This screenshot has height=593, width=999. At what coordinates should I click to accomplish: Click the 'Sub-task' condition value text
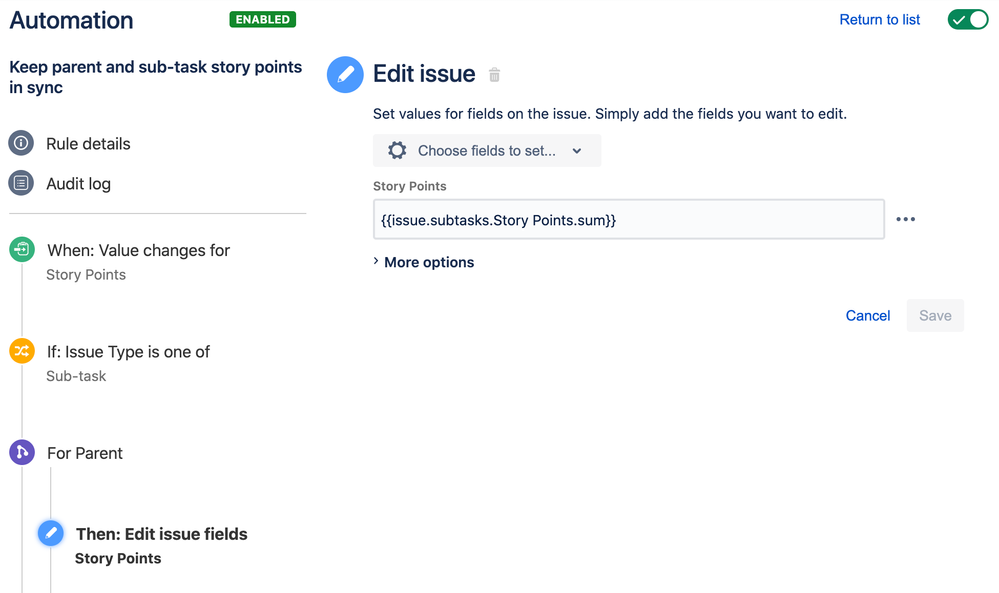(x=76, y=376)
